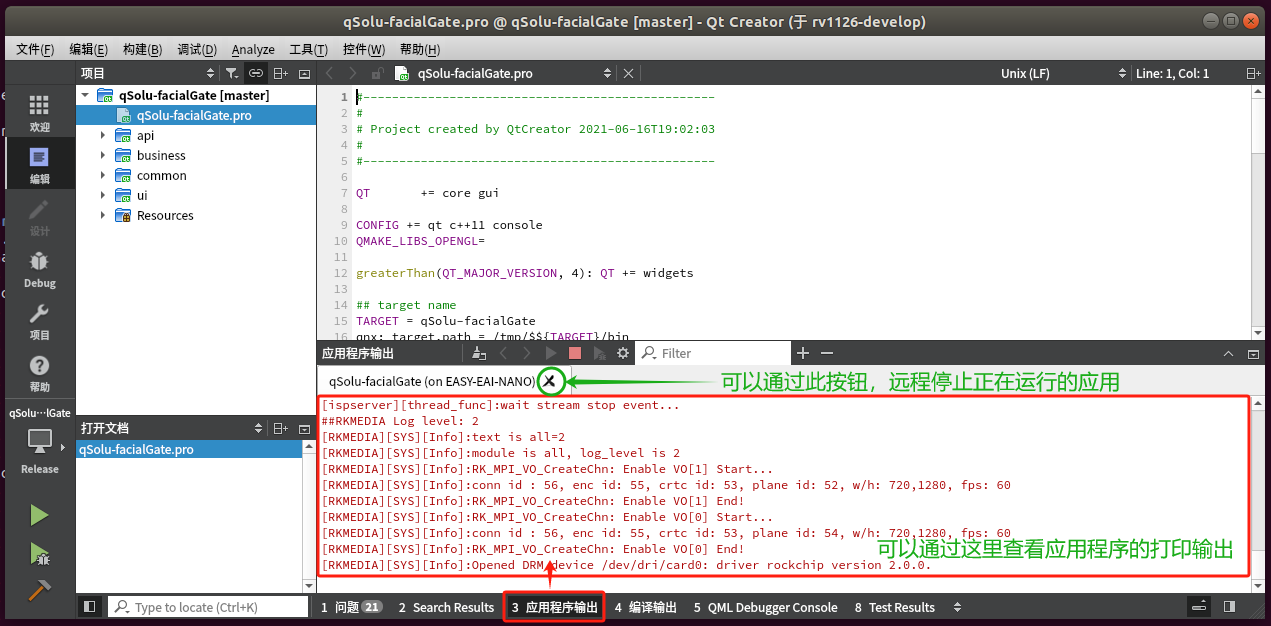Viewport: 1271px width, 626px height.
Task: Open the 设计 design mode
Action: click(39, 218)
